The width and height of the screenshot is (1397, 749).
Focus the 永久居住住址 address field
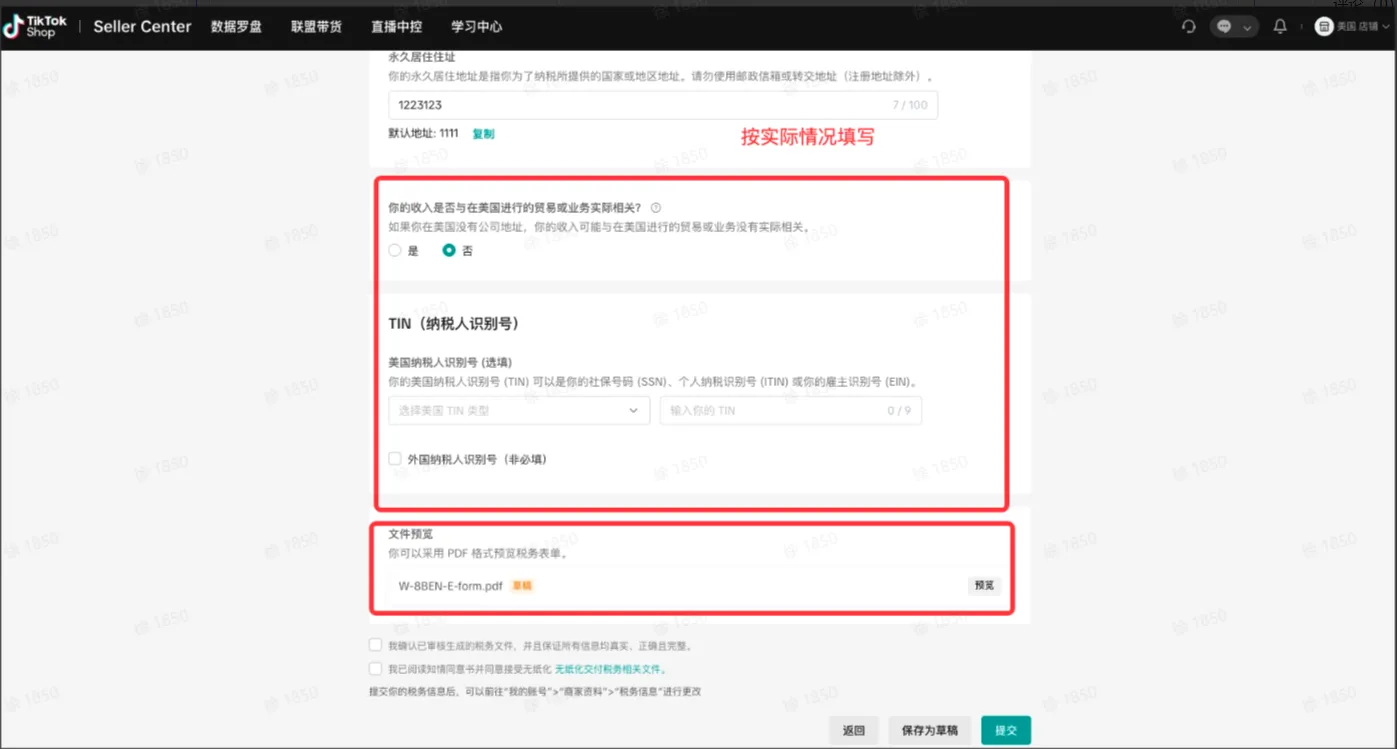pyautogui.click(x=663, y=105)
